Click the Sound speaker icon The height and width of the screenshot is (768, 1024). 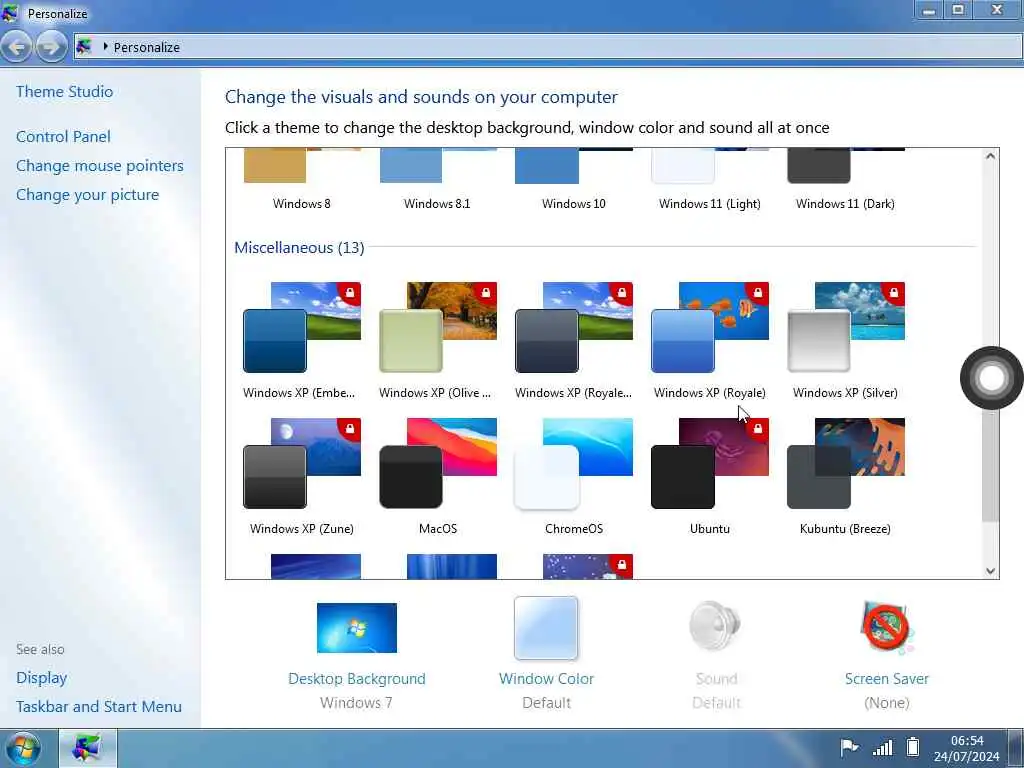[x=716, y=626]
